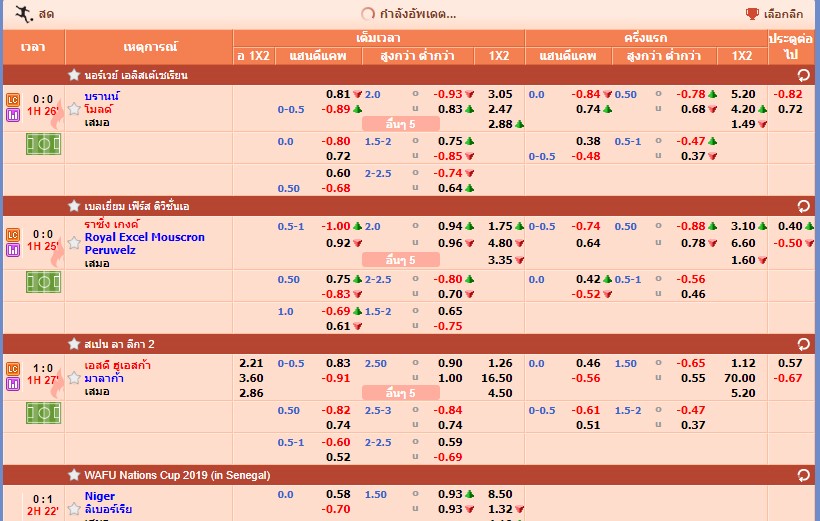Open the มาลาก้า team name
This screenshot has height=521, width=820.
click(x=104, y=378)
